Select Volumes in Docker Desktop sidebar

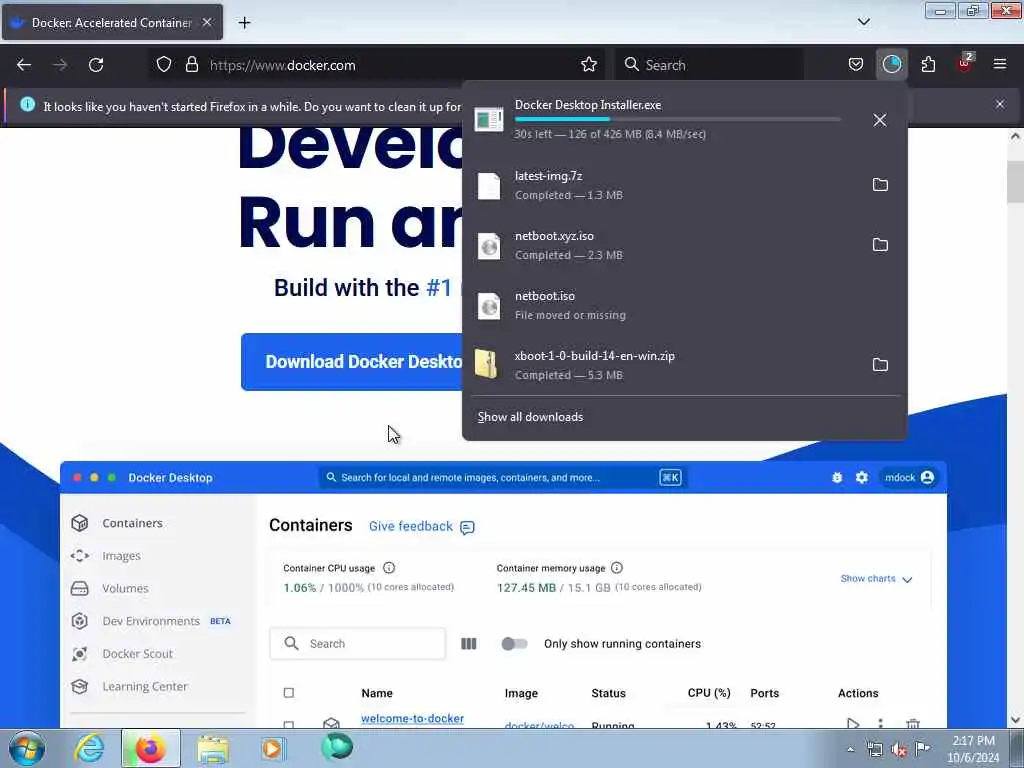click(x=125, y=588)
